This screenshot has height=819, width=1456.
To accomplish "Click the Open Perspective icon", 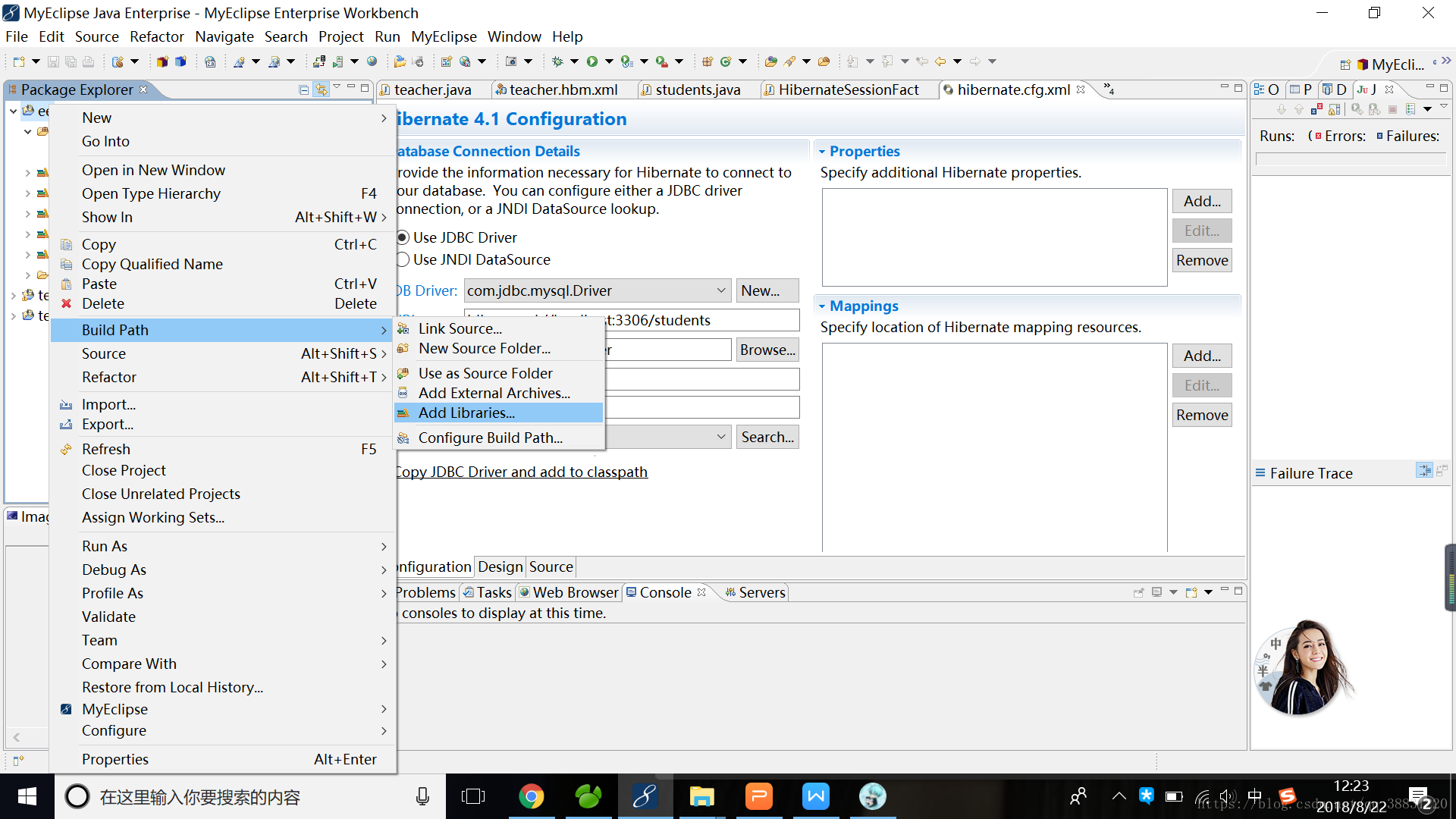I will 1345,64.
